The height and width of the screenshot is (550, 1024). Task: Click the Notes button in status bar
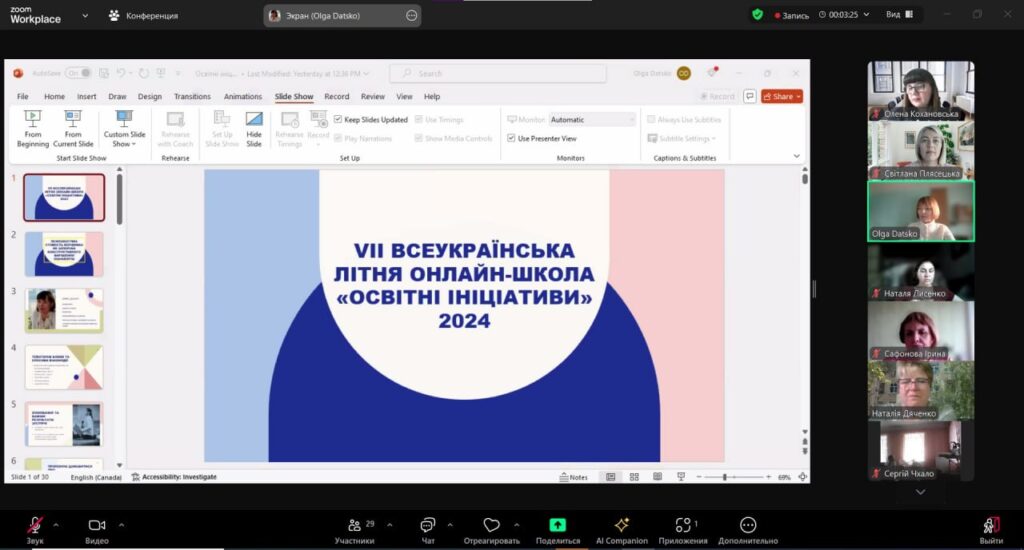coord(573,477)
